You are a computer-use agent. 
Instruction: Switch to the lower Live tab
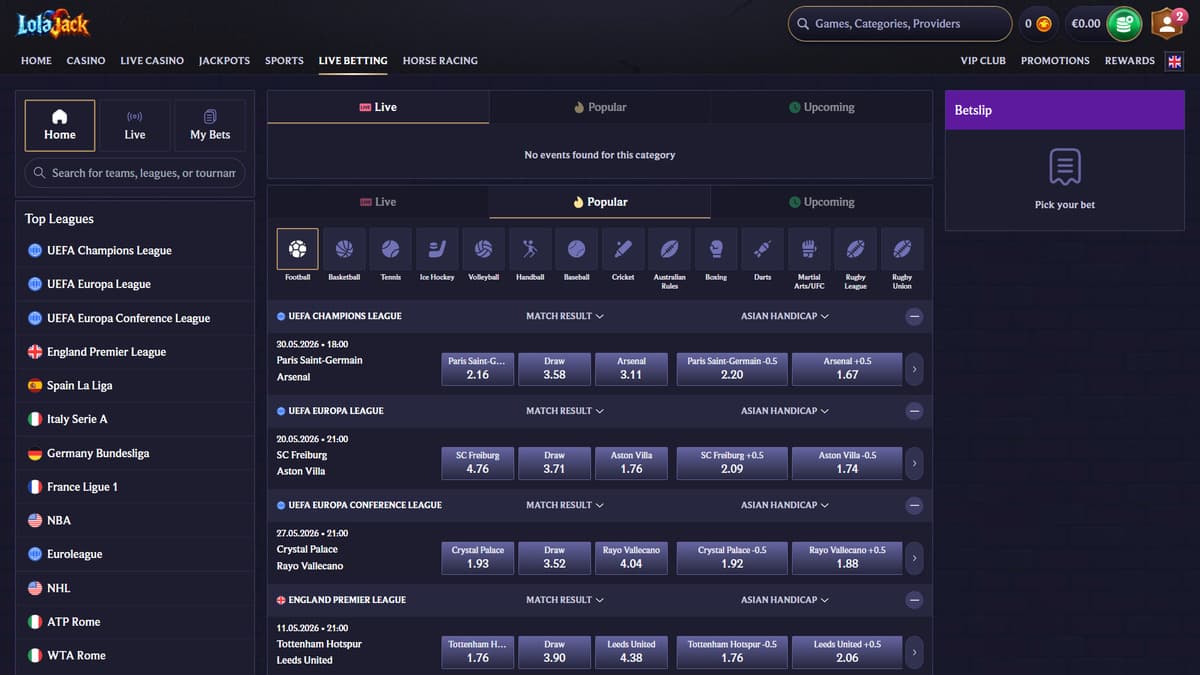378,202
